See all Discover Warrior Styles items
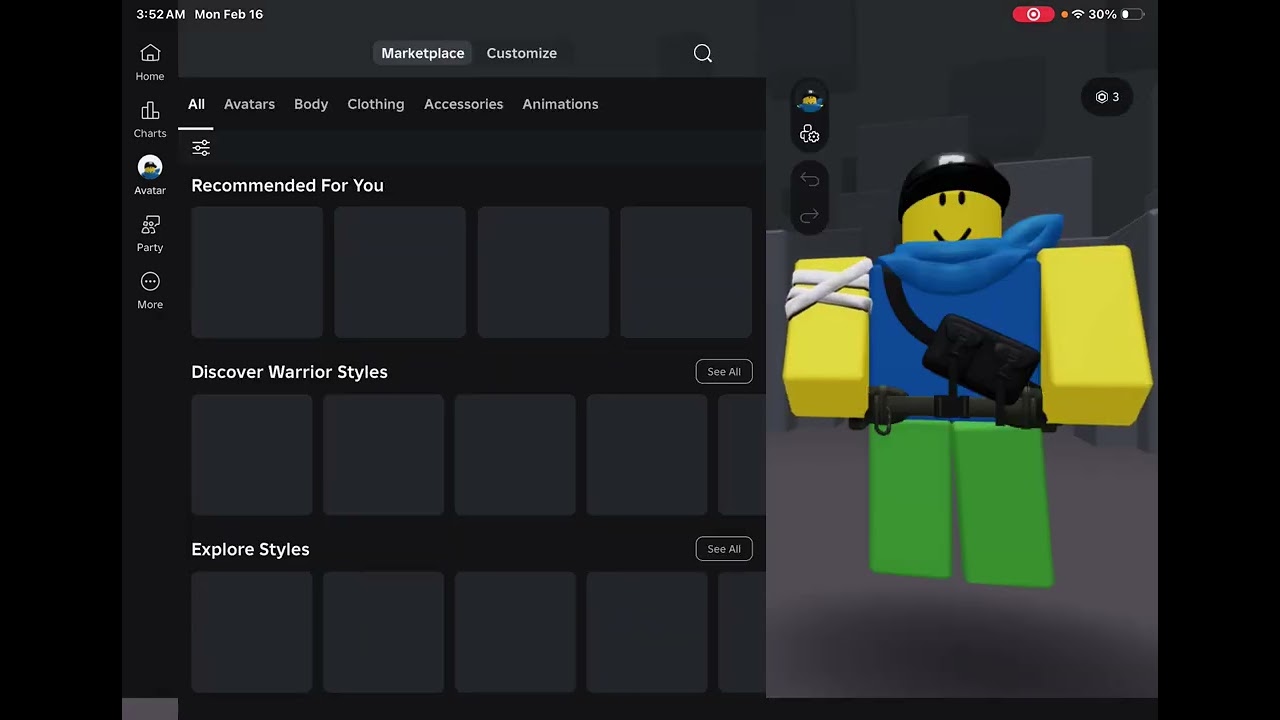 click(x=724, y=372)
